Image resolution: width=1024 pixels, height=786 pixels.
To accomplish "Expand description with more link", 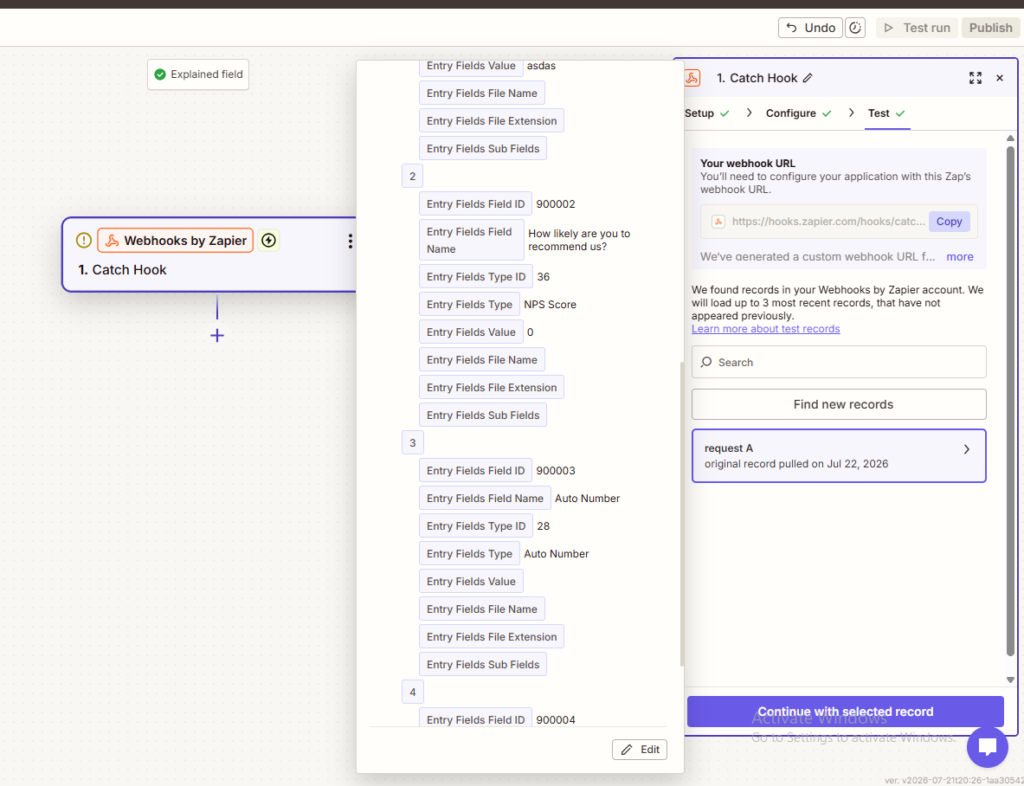I will [959, 257].
